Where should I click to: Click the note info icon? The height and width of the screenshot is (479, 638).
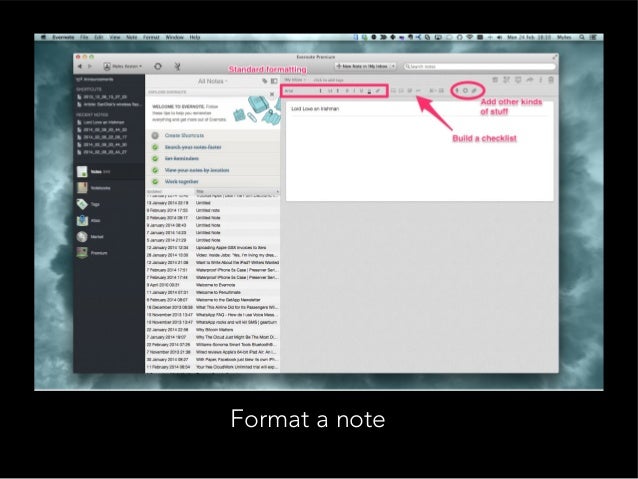pos(541,80)
